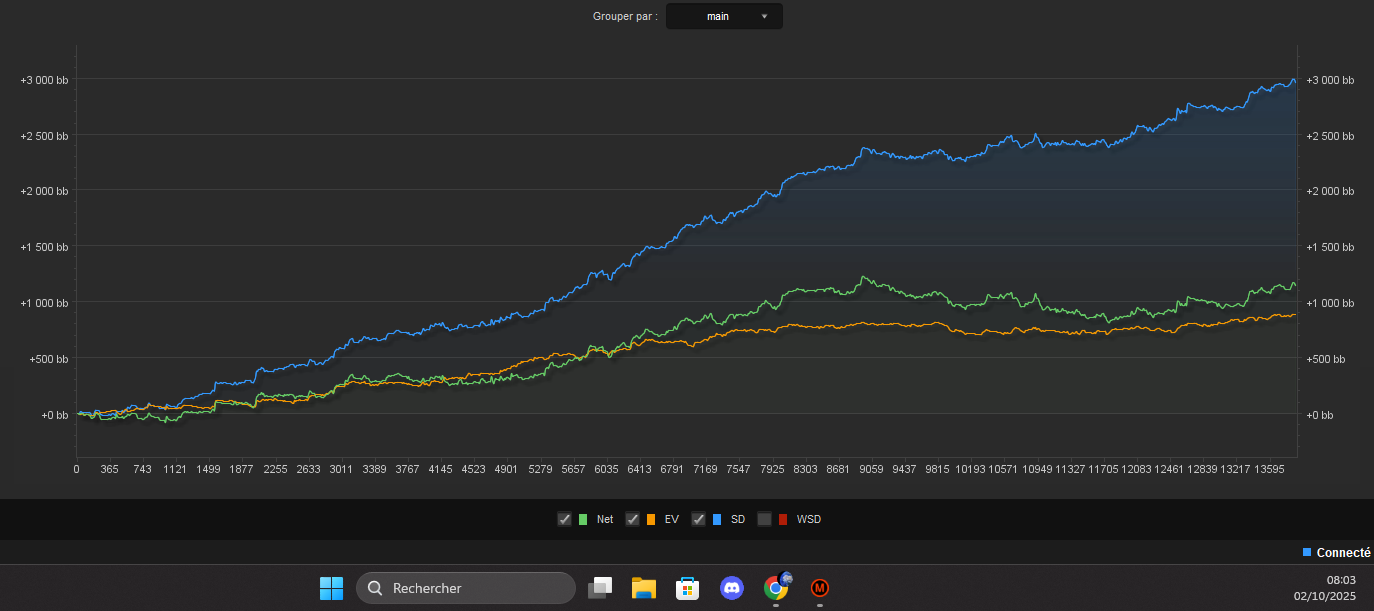Click the EV legend label
This screenshot has height=611, width=1374.
(671, 519)
